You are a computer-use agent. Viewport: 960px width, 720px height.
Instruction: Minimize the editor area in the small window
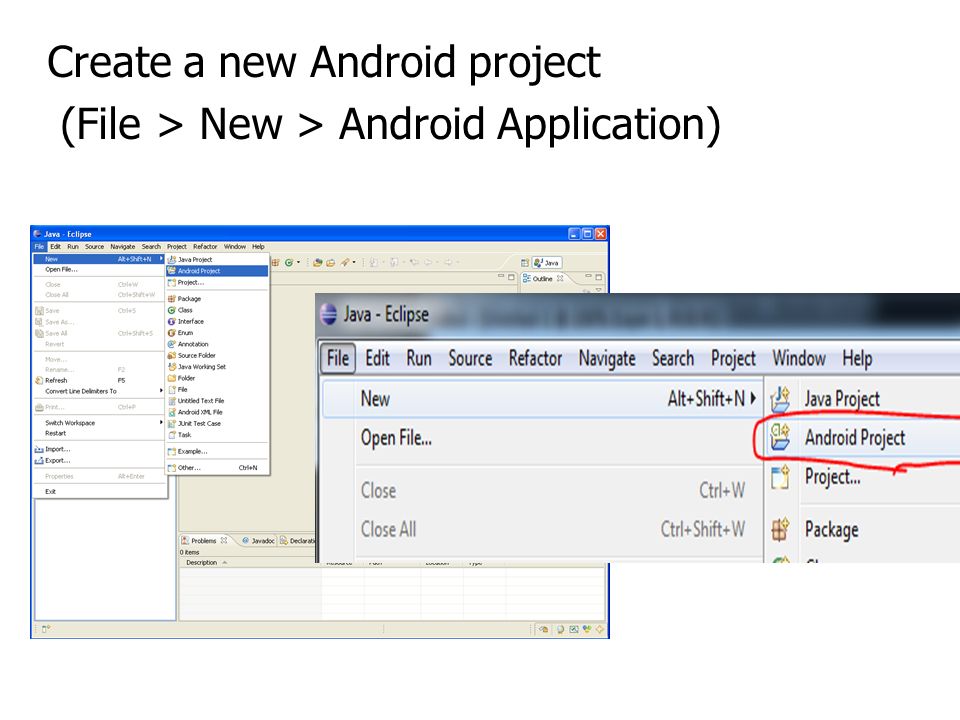pyautogui.click(x=501, y=277)
